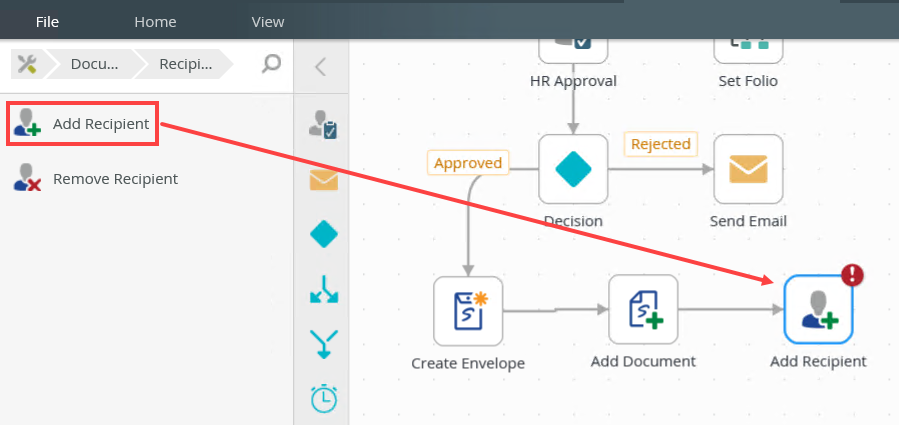Select the Timer clock icon in favorites bar
The height and width of the screenshot is (425, 899).
tap(323, 397)
